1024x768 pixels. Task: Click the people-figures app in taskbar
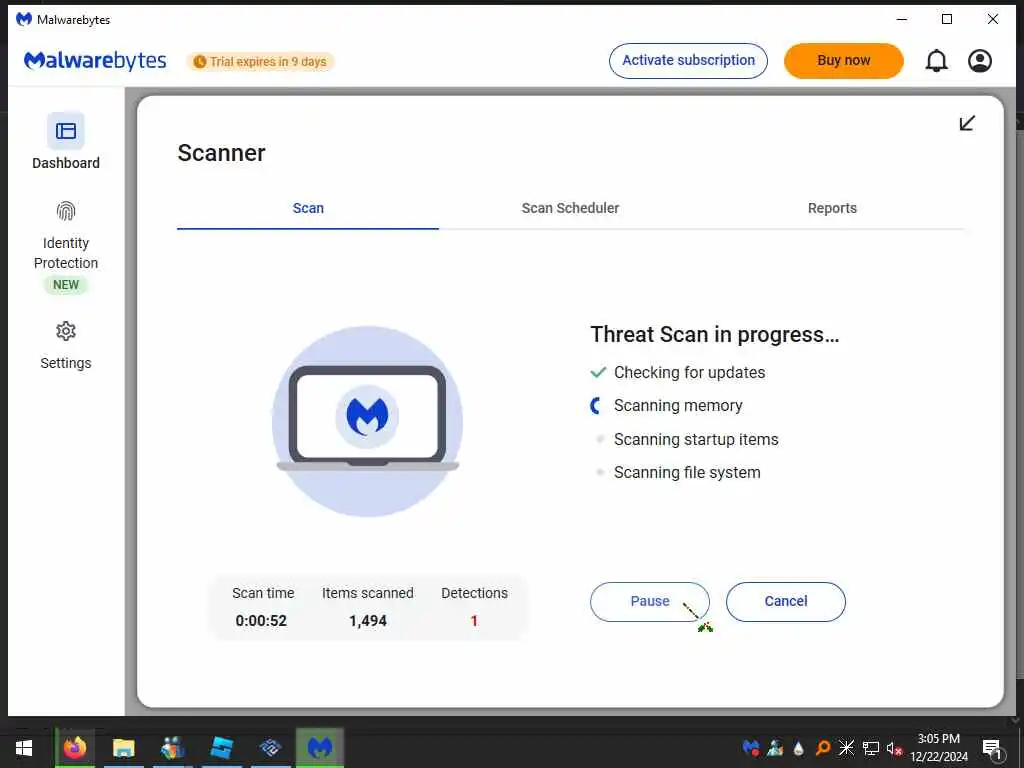point(173,748)
